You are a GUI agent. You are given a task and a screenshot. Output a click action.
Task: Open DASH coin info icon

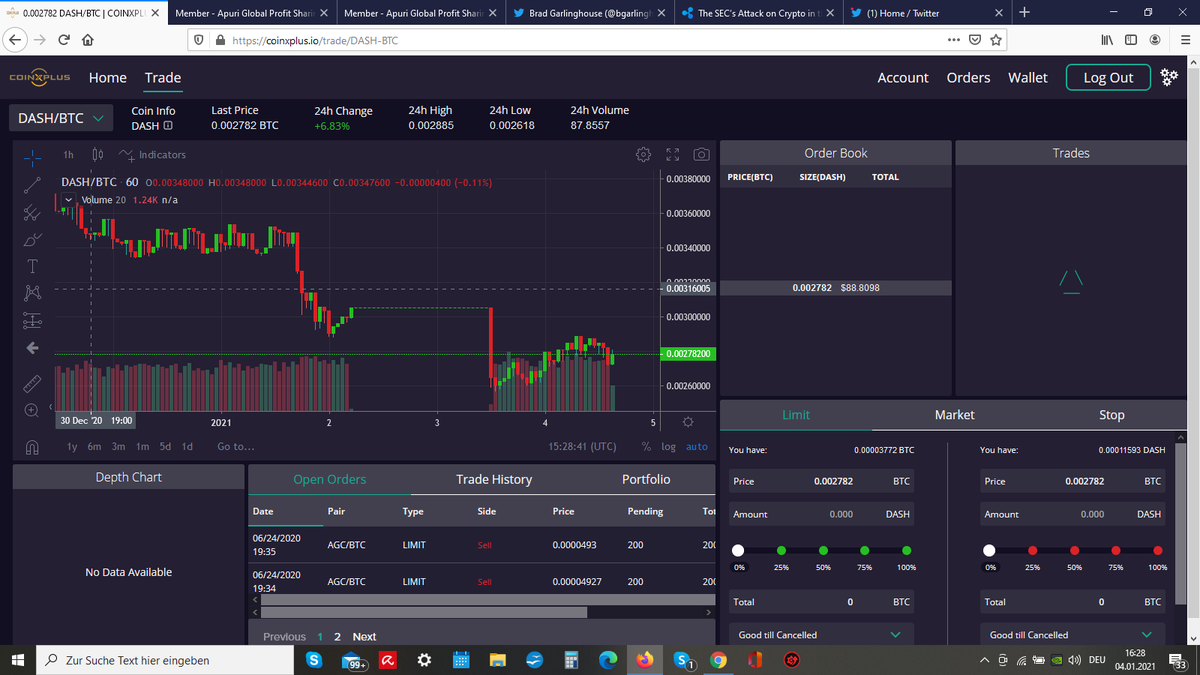[x=168, y=126]
